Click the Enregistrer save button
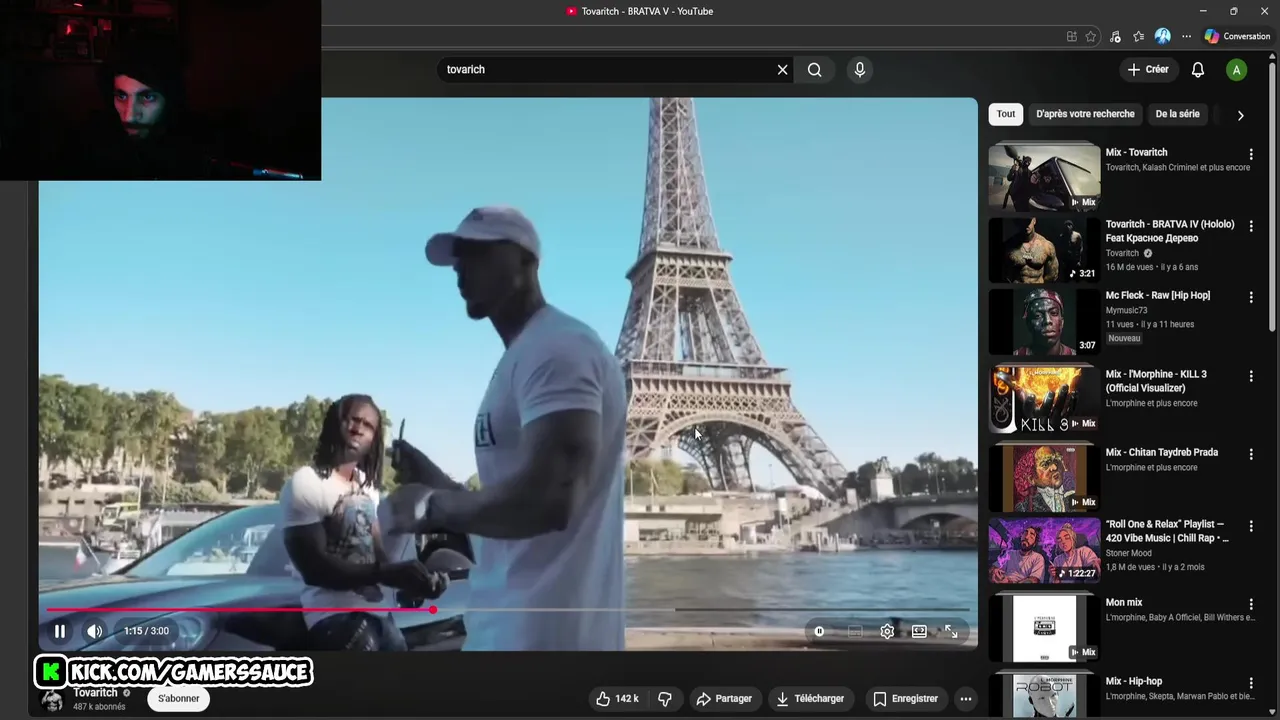 [905, 699]
